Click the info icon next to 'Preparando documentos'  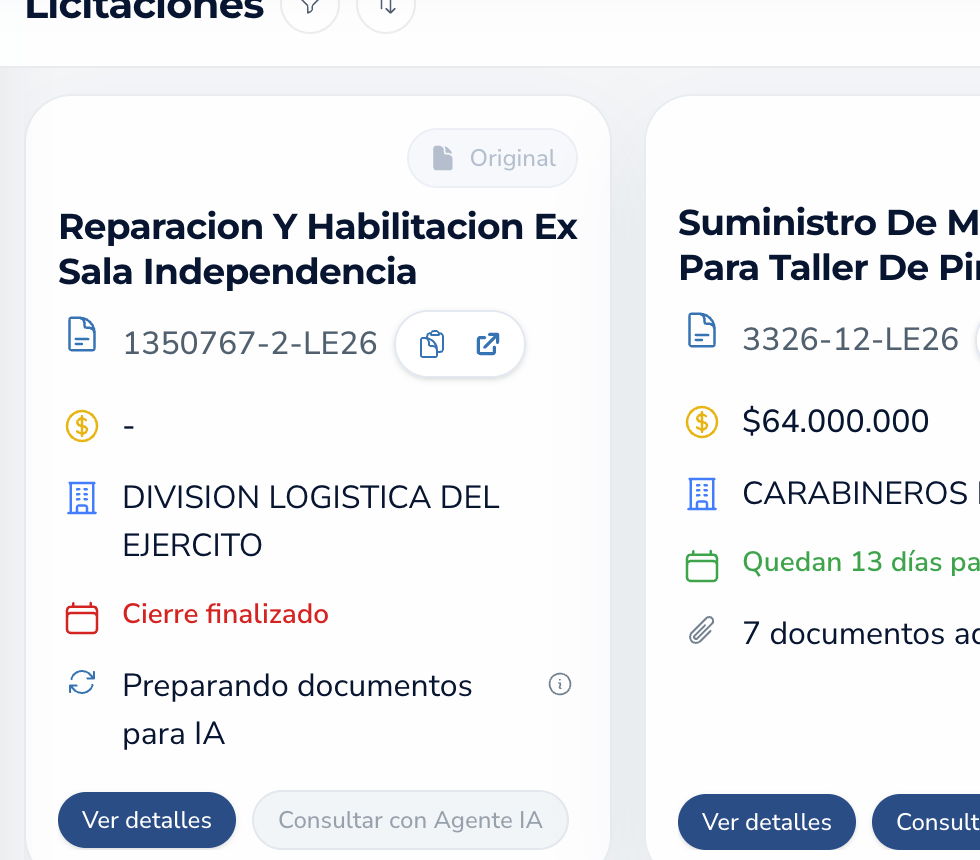point(561,684)
